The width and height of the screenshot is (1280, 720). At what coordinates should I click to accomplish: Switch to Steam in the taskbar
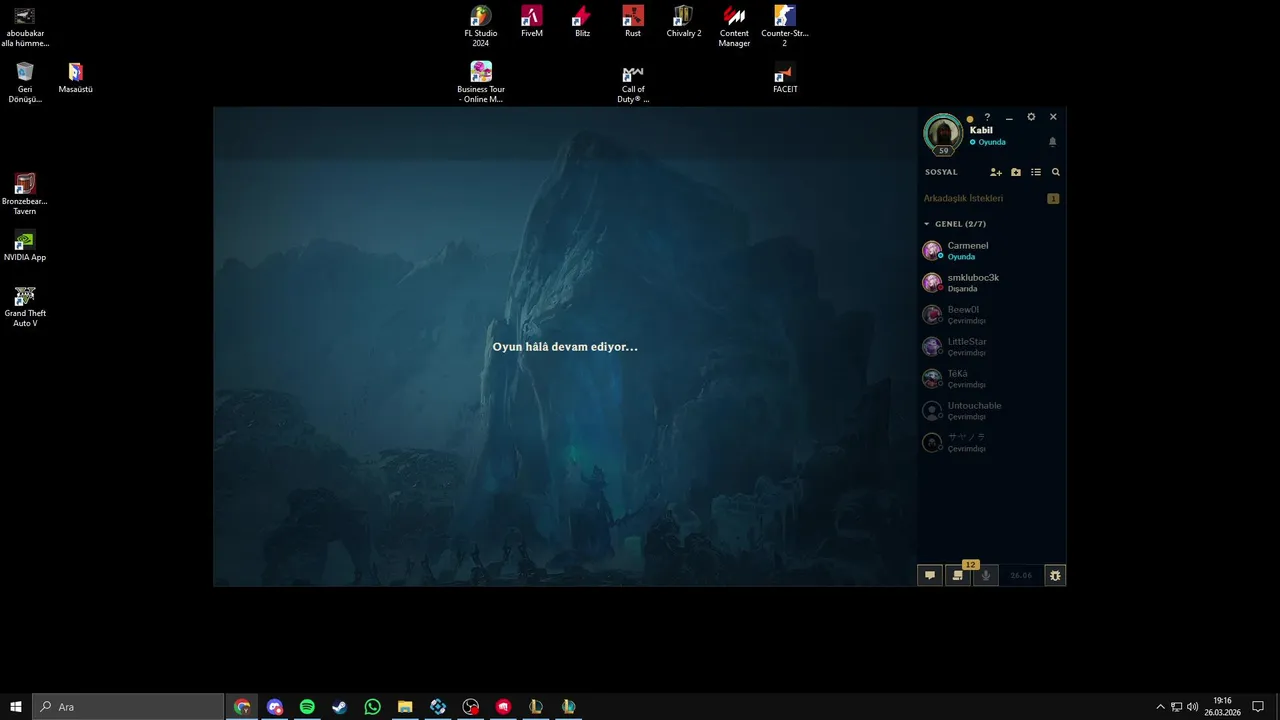pyautogui.click(x=340, y=707)
